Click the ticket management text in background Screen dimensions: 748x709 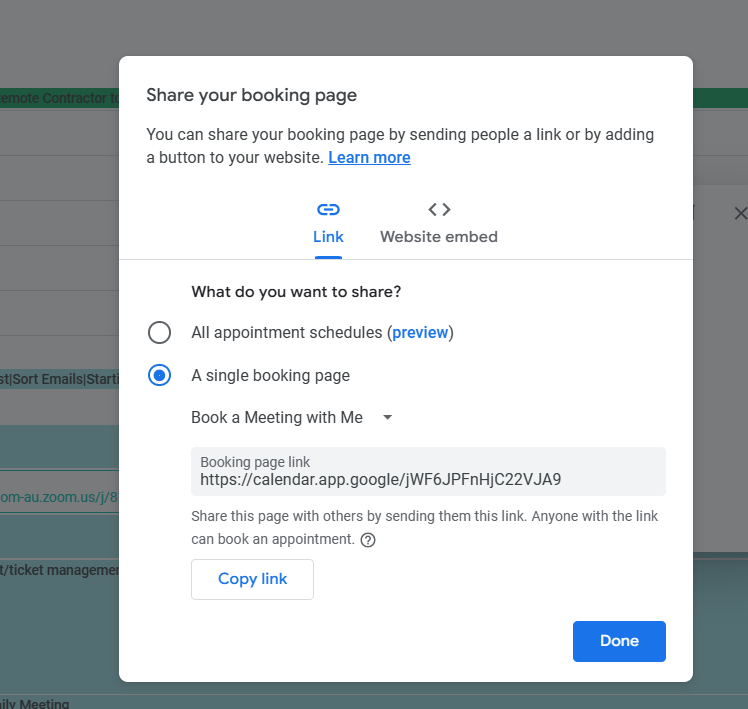59,570
